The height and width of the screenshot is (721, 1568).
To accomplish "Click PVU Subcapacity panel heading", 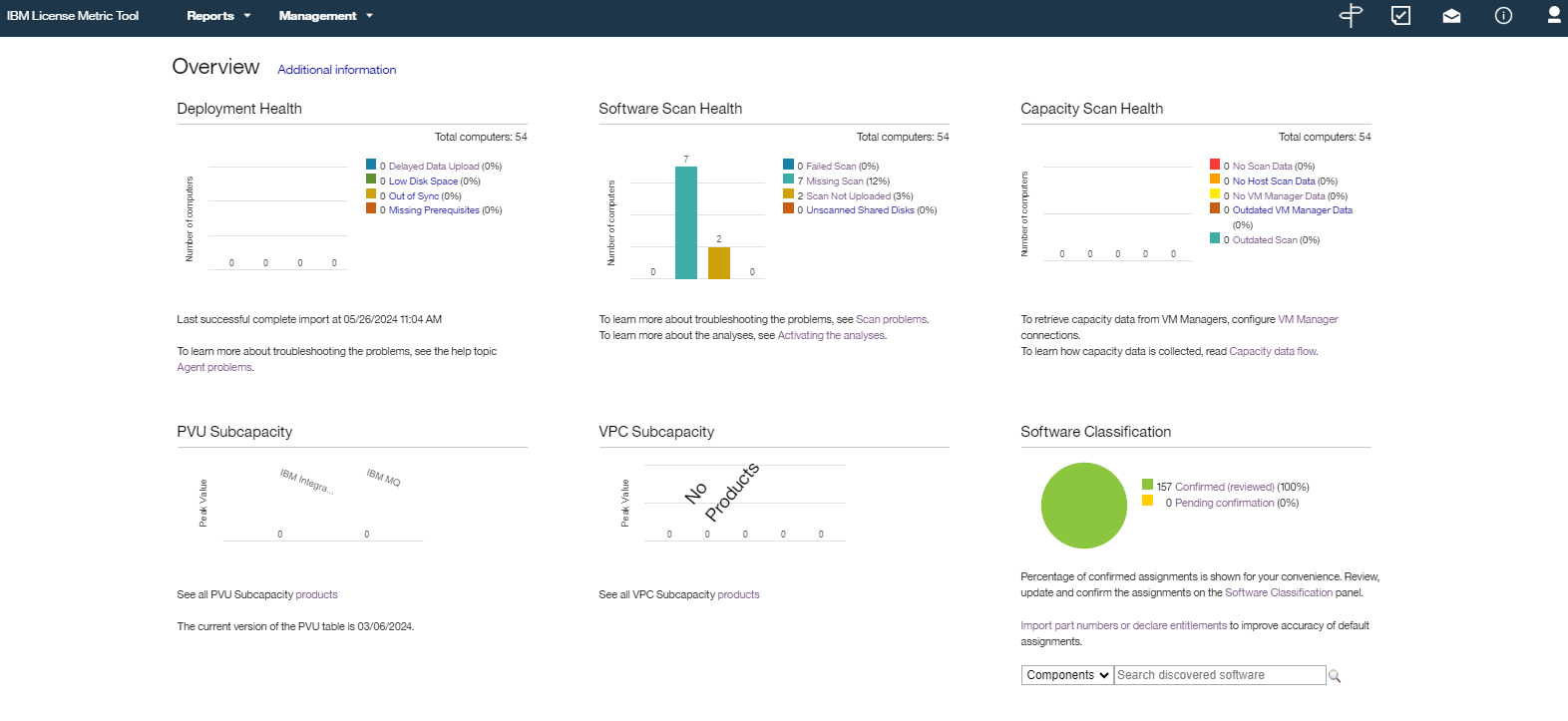I will coord(234,432).
